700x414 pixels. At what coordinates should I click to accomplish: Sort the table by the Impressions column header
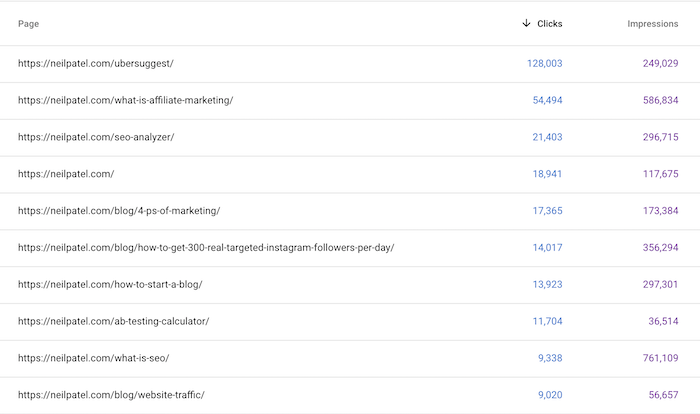[x=653, y=24]
